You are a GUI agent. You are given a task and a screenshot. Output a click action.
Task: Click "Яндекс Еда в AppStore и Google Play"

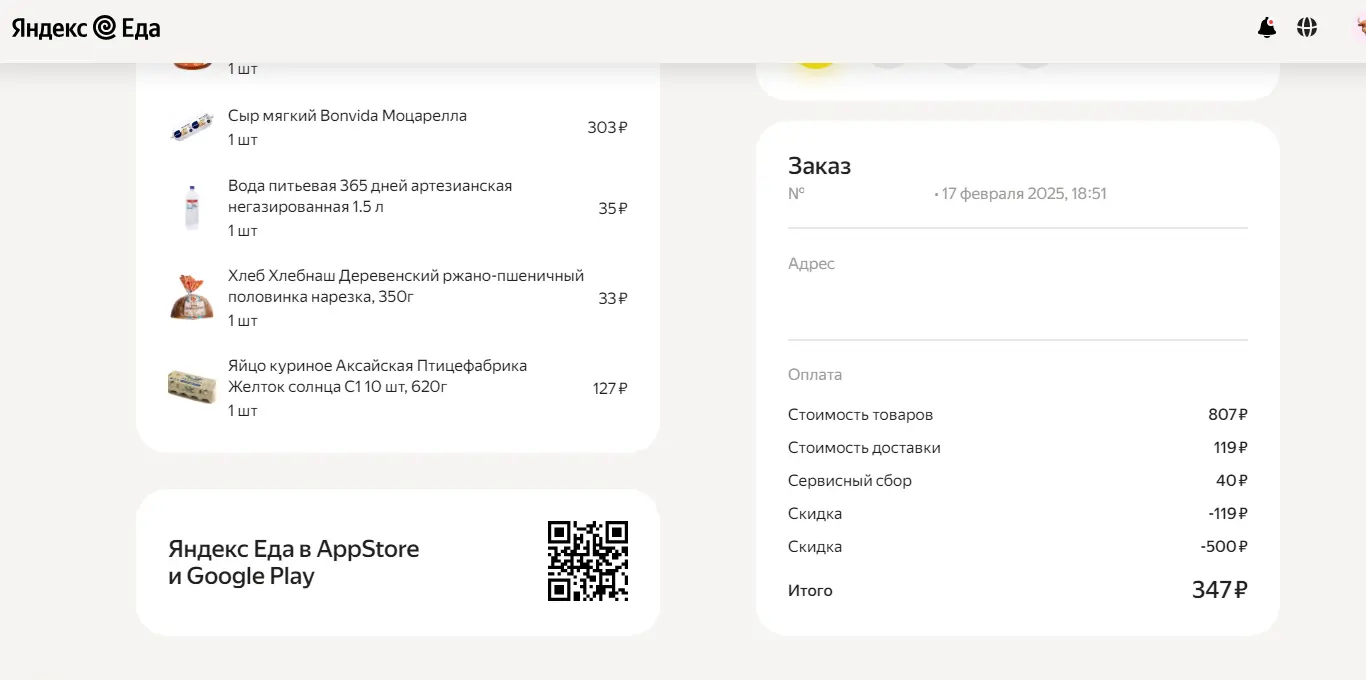pyautogui.click(x=294, y=562)
